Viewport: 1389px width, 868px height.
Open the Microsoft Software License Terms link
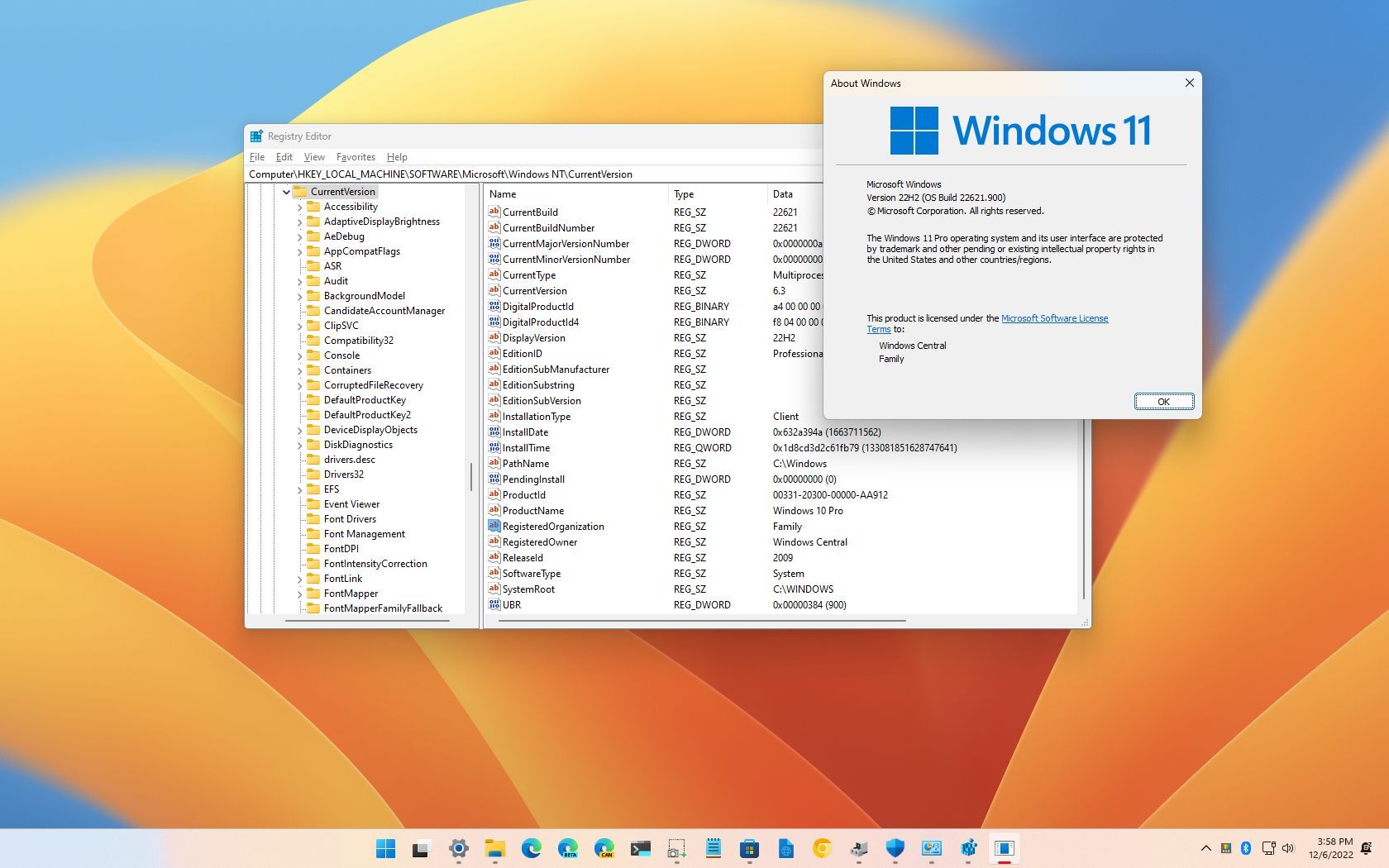click(1055, 317)
